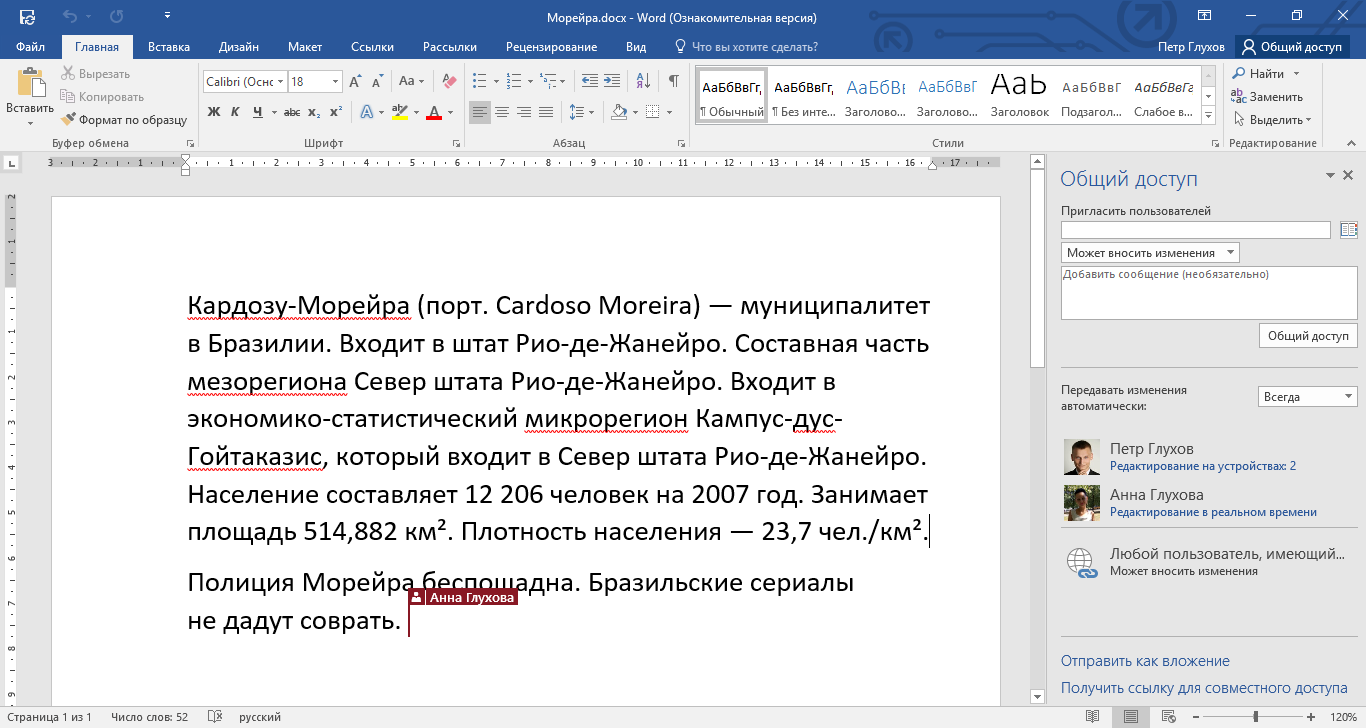1366x728 pixels.
Task: Toggle italic (К) formatting
Action: [235, 112]
